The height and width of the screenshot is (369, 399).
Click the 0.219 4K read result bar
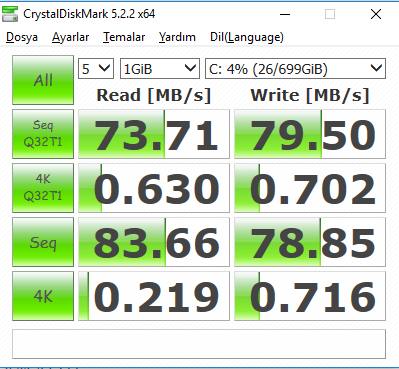[x=154, y=296]
